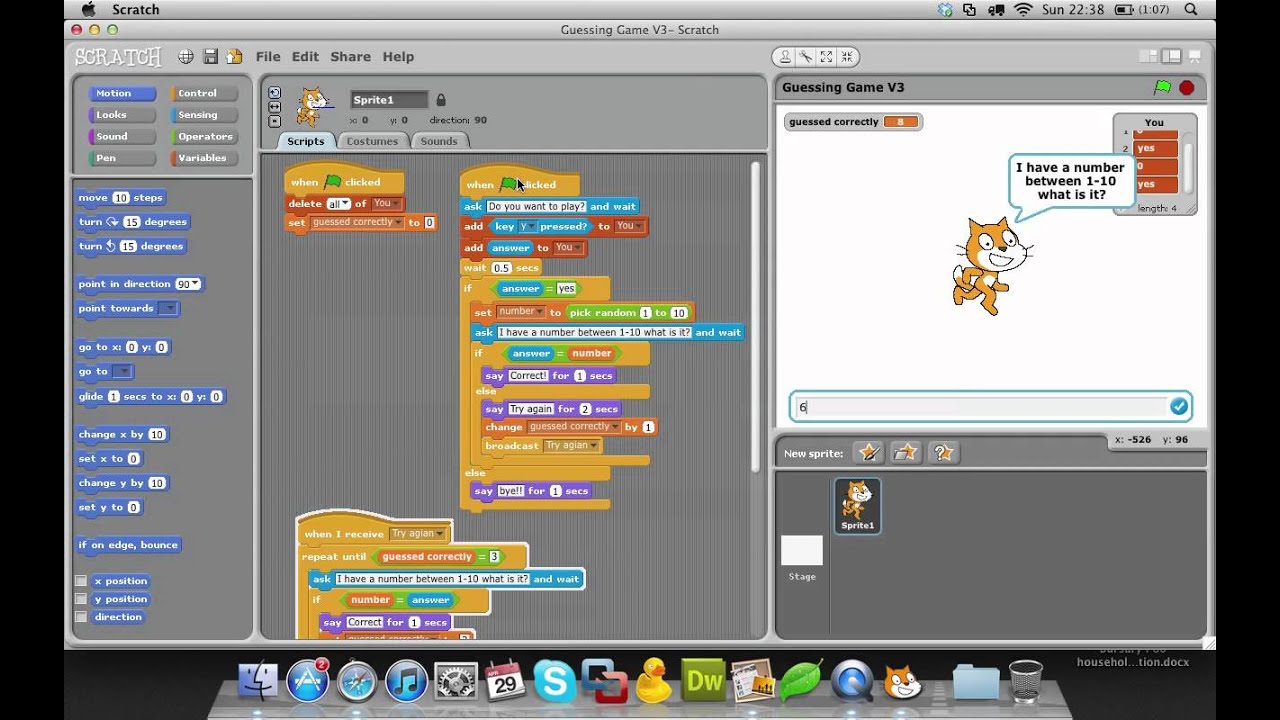Paint a new sprite
Screen dimensions: 1280x720
tap(870, 453)
